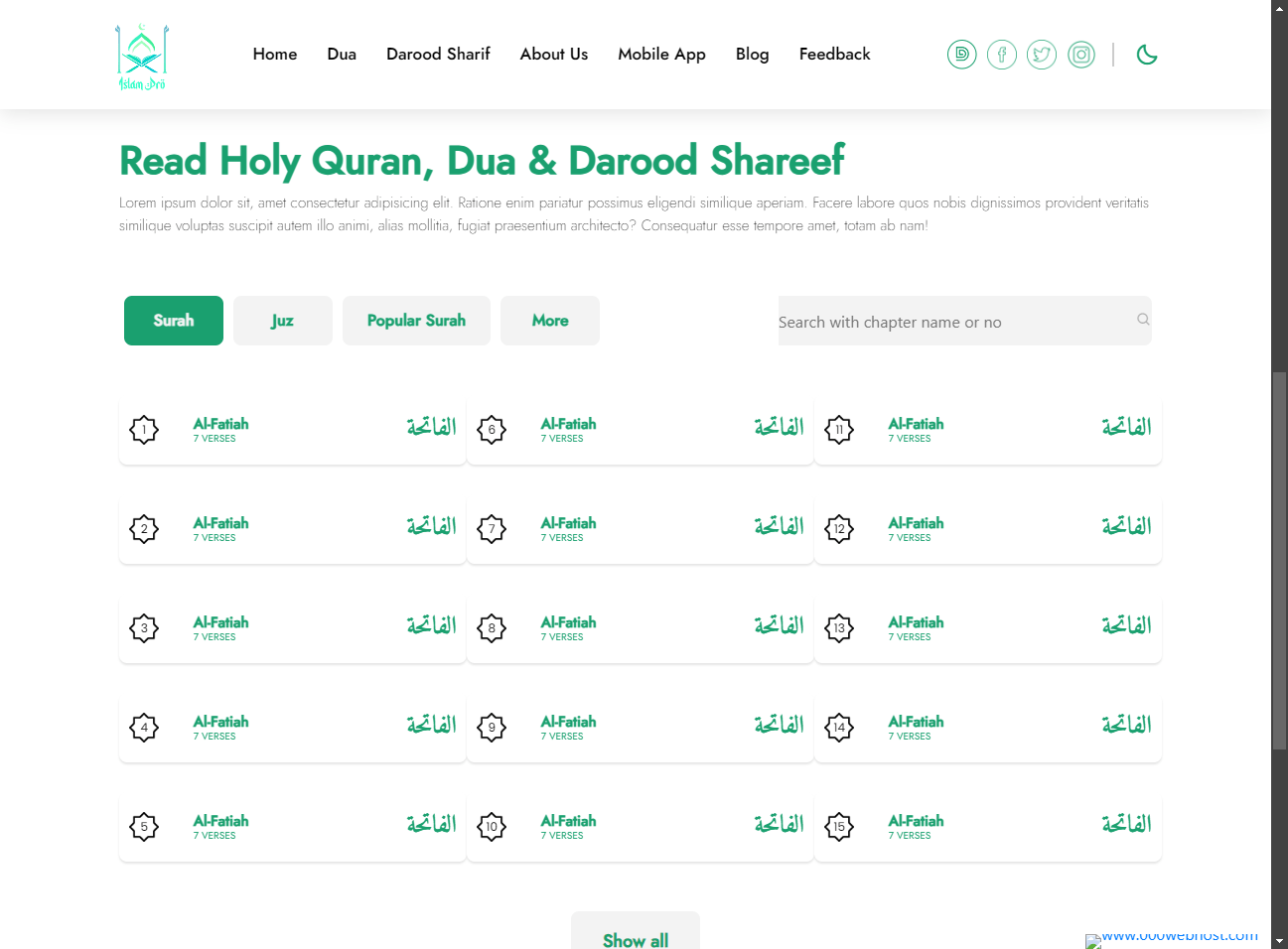Image resolution: width=1288 pixels, height=949 pixels.
Task: Switch to the Popular Surah tab
Action: [x=416, y=321]
